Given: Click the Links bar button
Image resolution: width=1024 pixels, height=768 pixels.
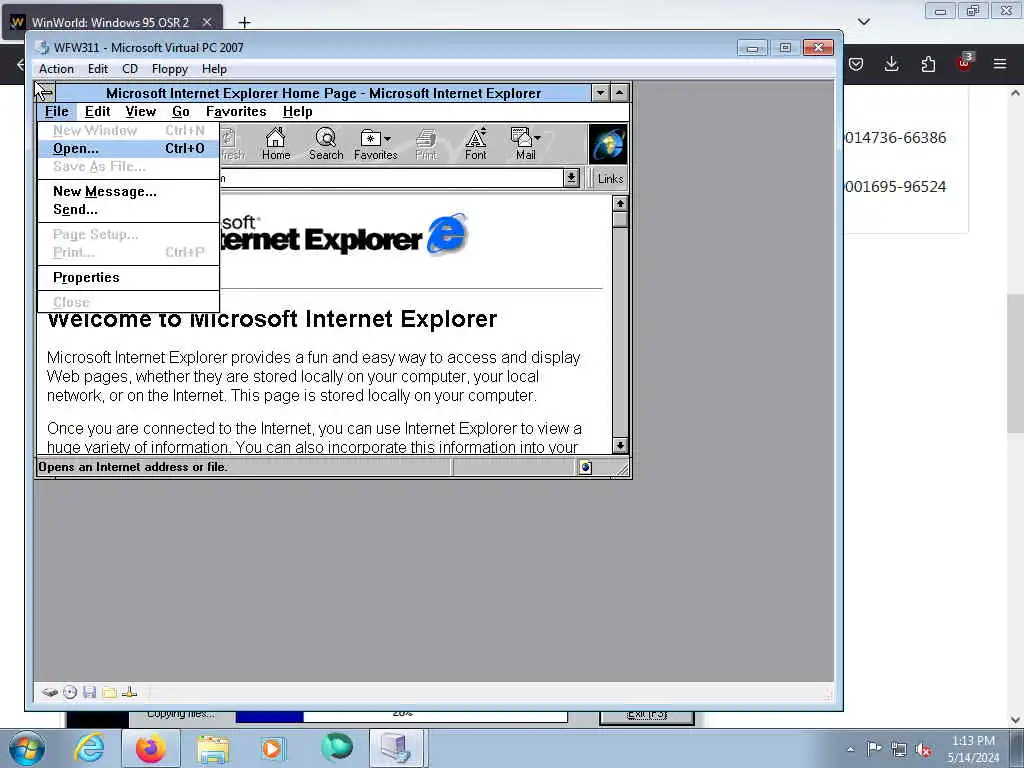Looking at the screenshot, I should [610, 178].
